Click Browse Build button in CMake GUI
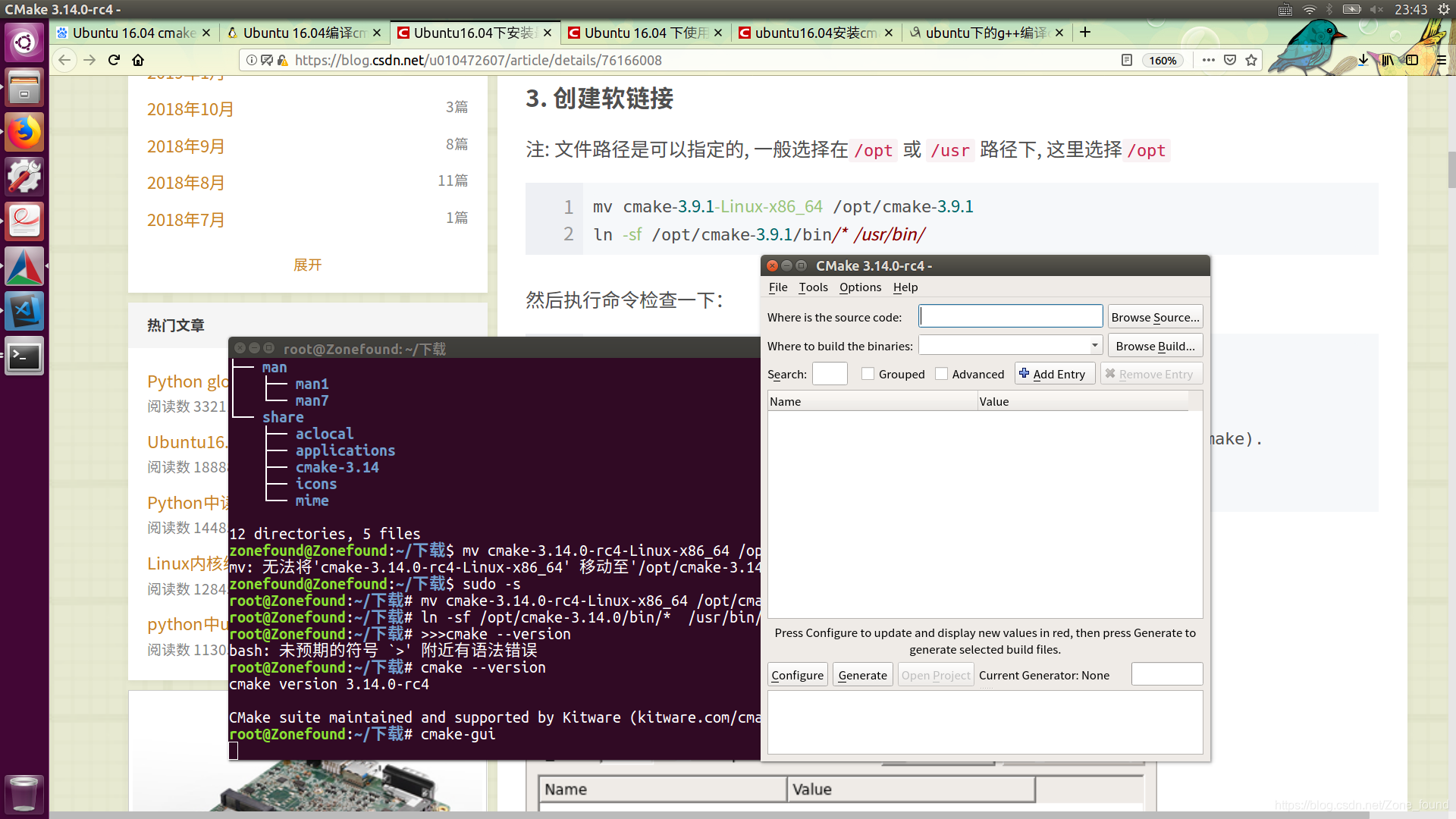This screenshot has width=1456, height=819. [1155, 345]
